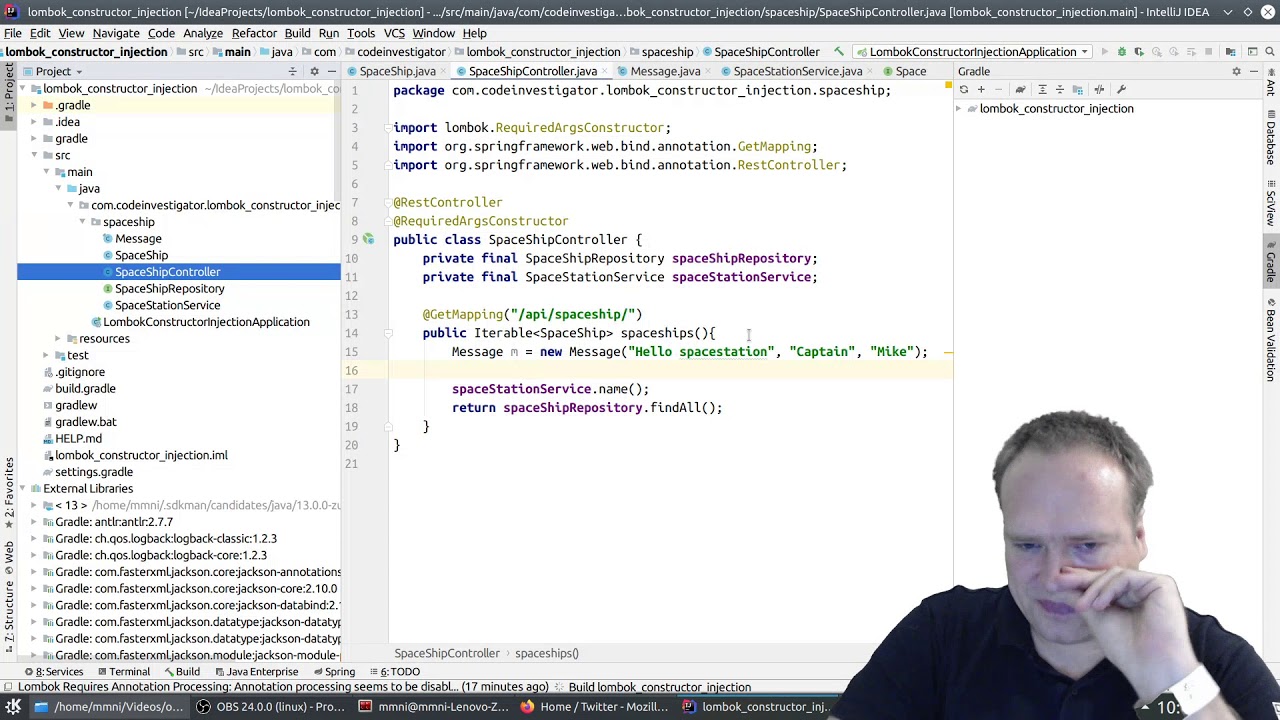Switch to the Message.java editor tab
This screenshot has height=720, width=1280.
pos(665,72)
